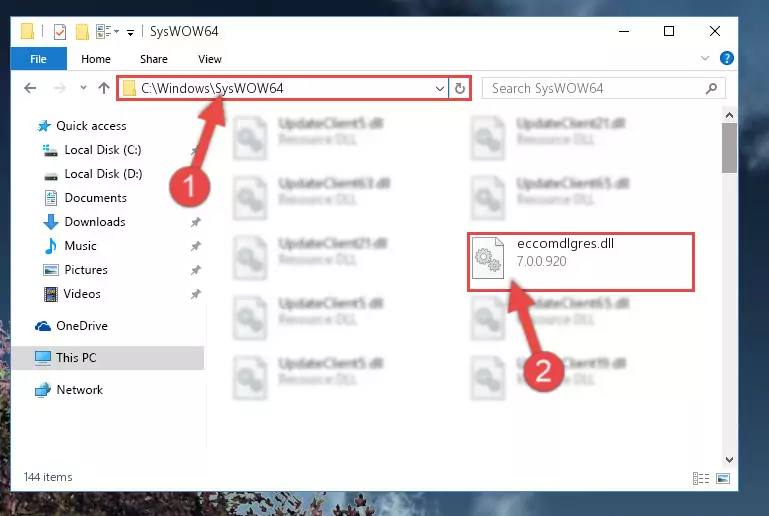This screenshot has width=769, height=516.
Task: Go back with the left arrow
Action: (x=30, y=88)
